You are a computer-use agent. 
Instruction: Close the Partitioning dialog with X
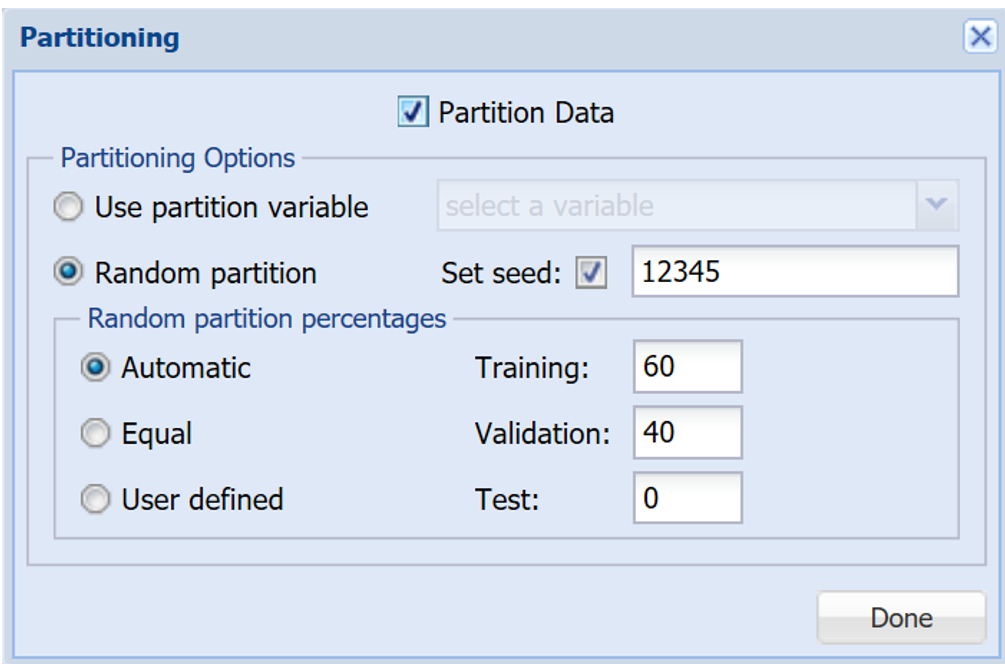[x=978, y=38]
